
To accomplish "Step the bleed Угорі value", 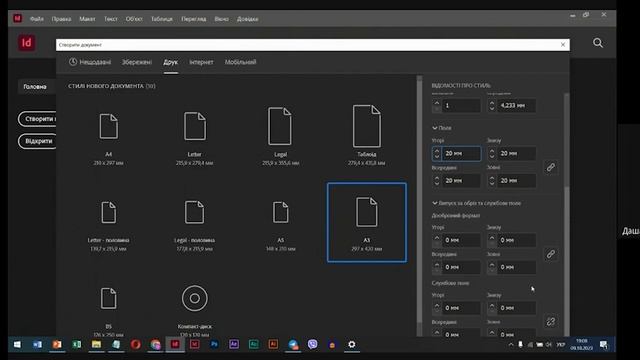I will [x=437, y=240].
